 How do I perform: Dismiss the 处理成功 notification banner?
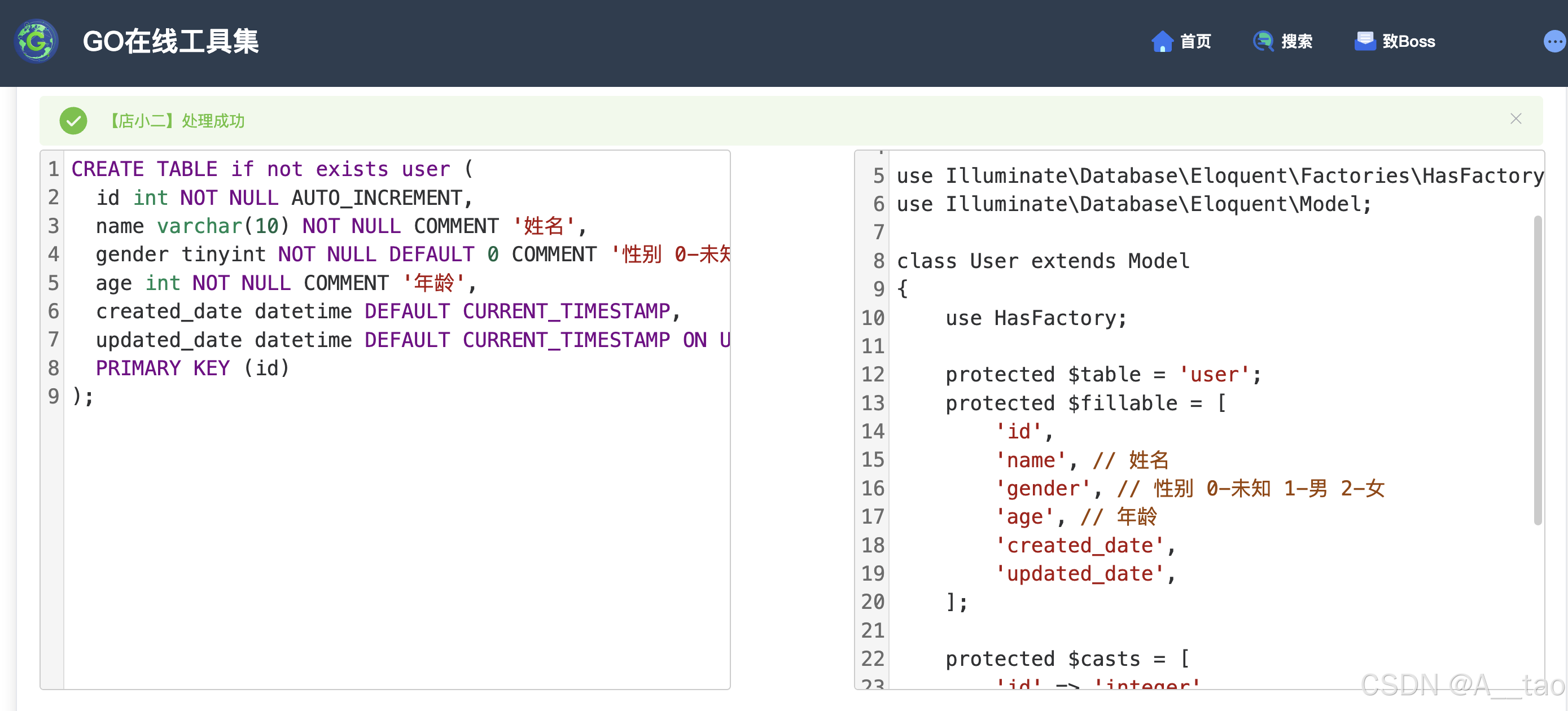click(x=1515, y=119)
